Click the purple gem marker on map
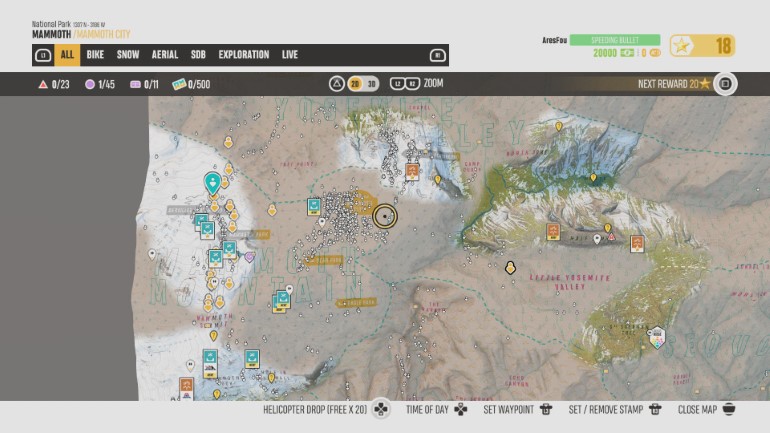Viewport: 770px width, 433px height. pyautogui.click(x=249, y=257)
